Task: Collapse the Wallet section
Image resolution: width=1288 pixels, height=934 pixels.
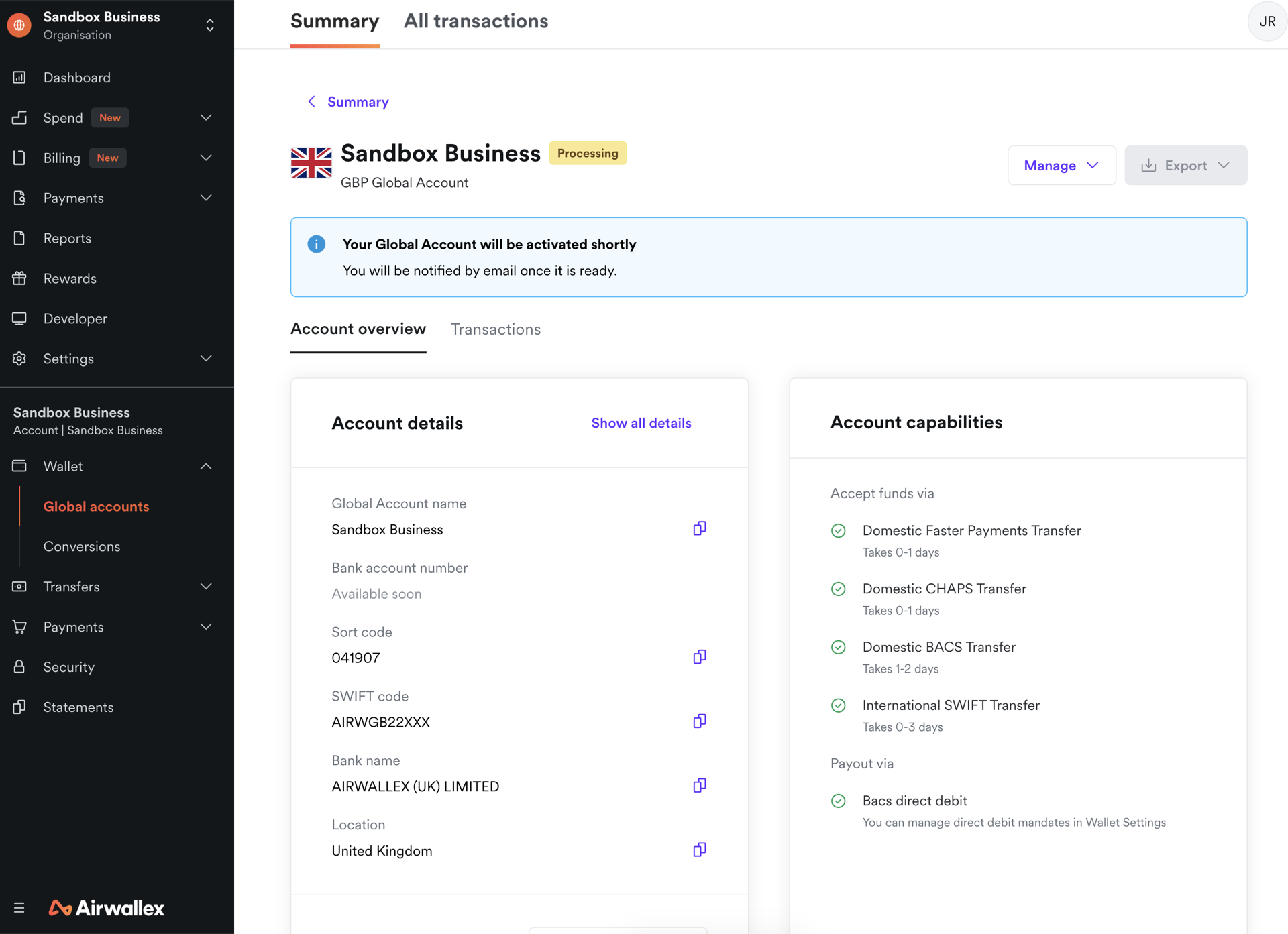Action: [206, 466]
